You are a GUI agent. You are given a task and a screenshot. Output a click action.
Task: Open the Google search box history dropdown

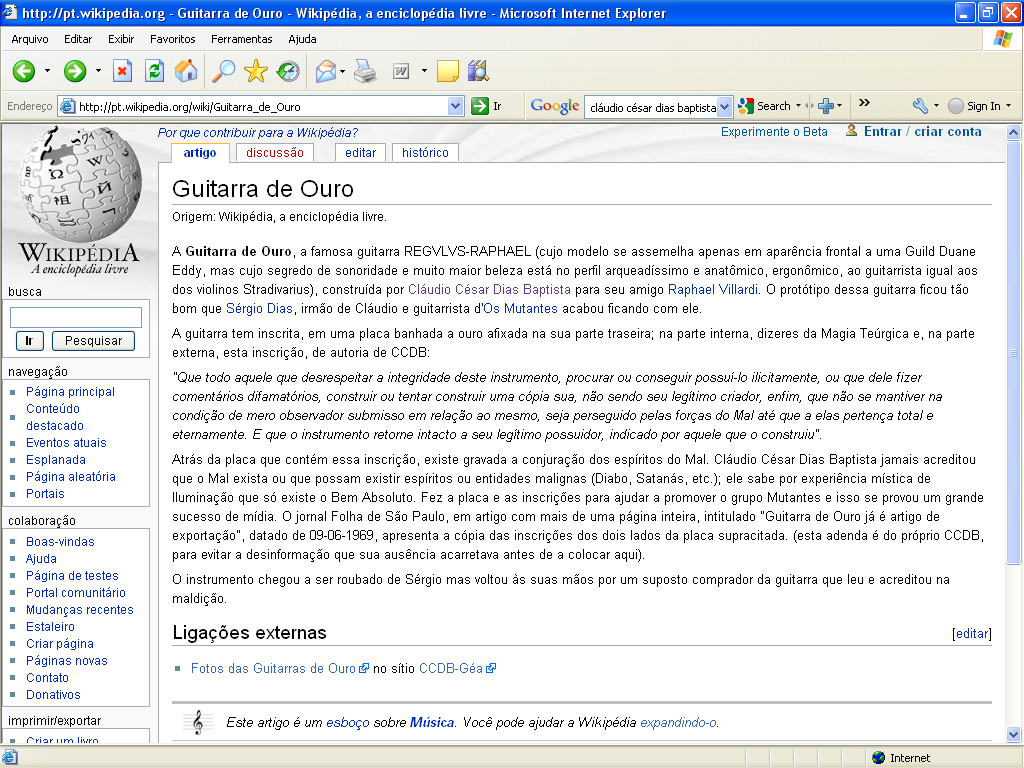tap(725, 106)
